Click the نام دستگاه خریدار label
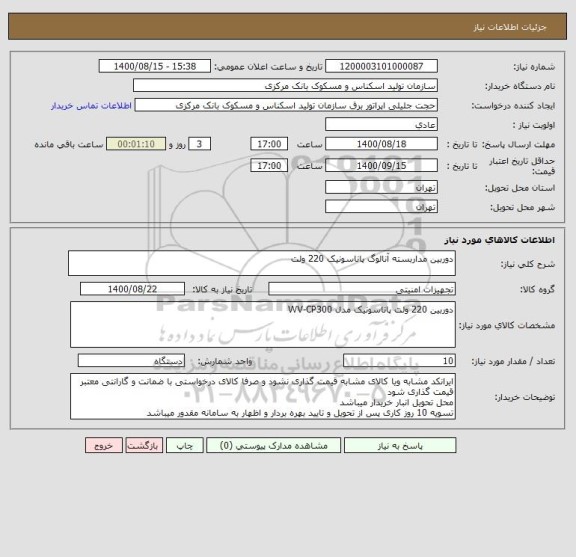The width and height of the screenshot is (576, 557). coord(520,86)
